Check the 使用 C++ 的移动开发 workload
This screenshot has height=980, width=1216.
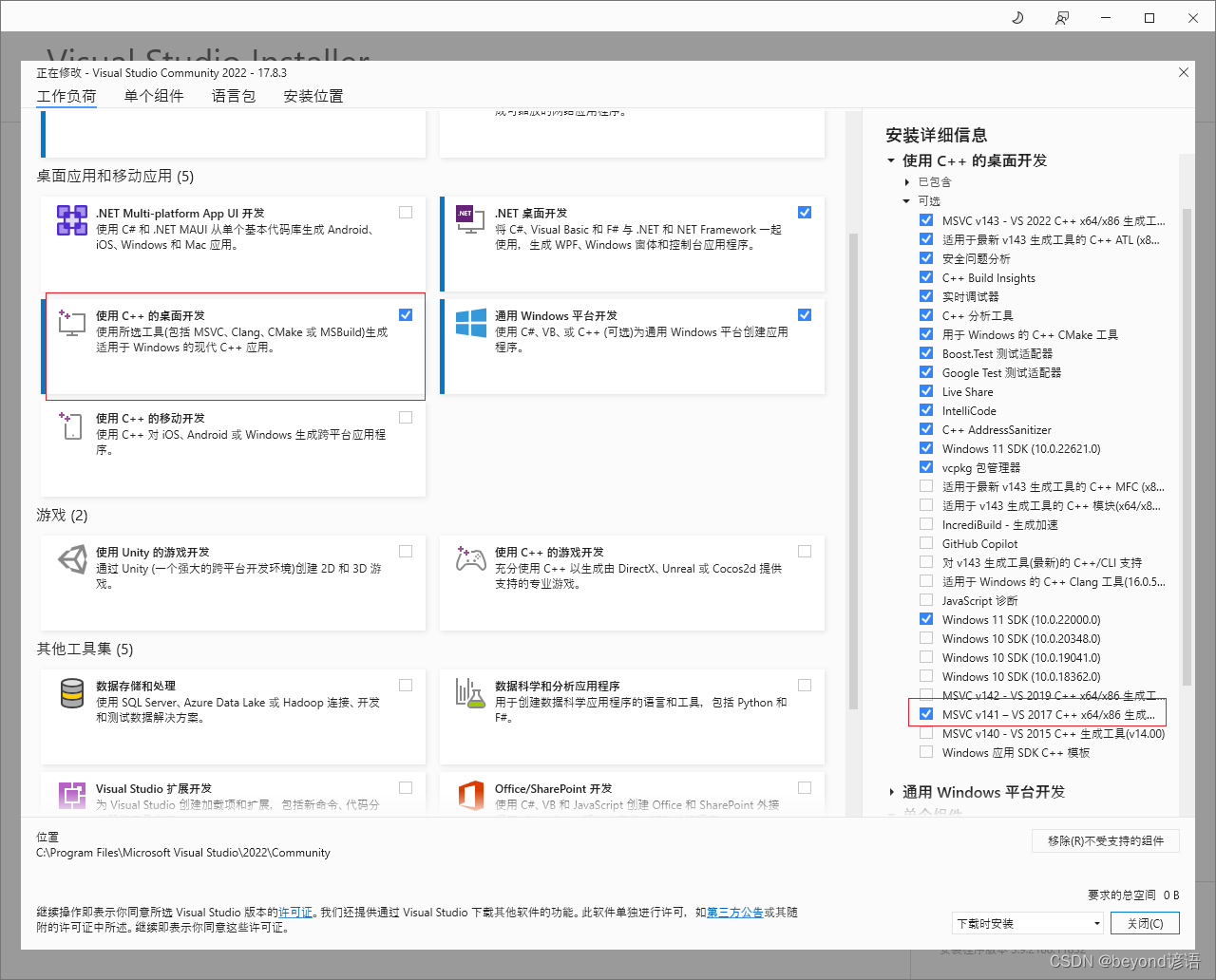406,418
